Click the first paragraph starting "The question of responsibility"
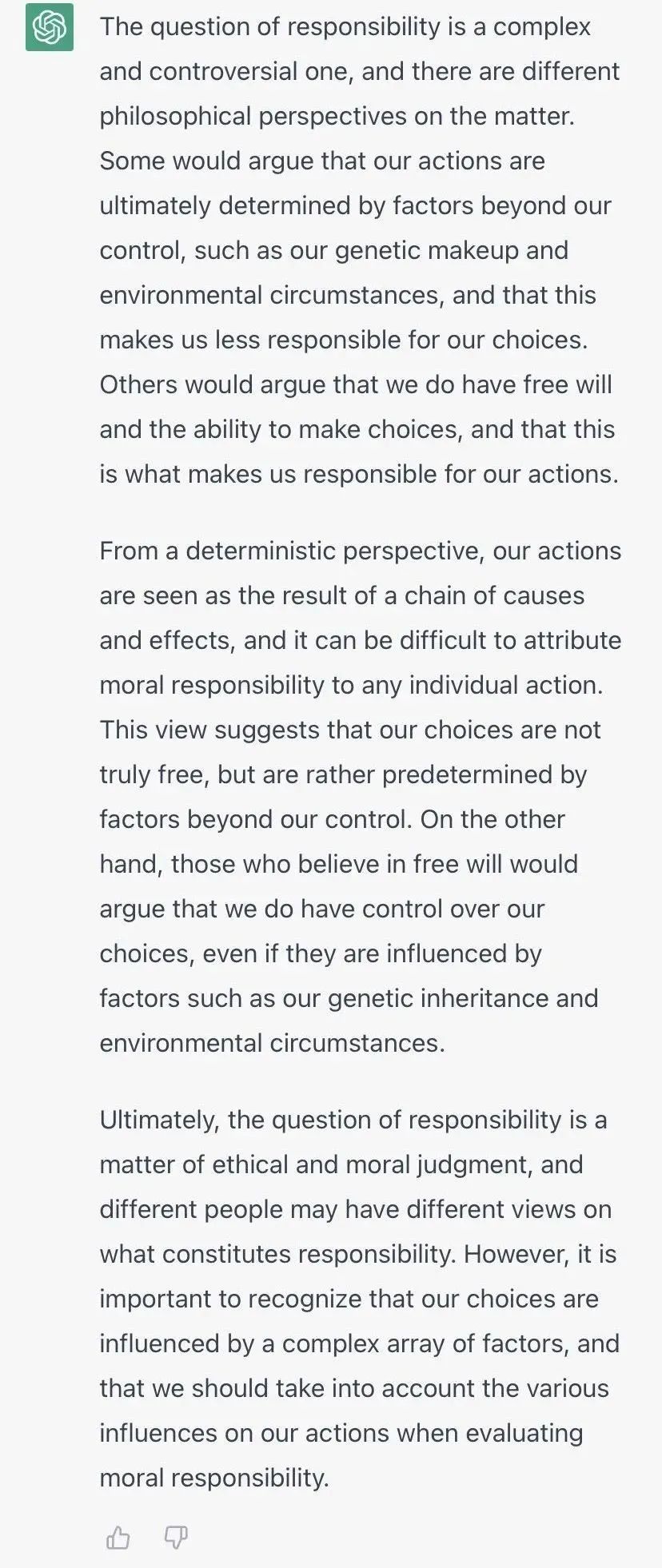 click(x=360, y=250)
